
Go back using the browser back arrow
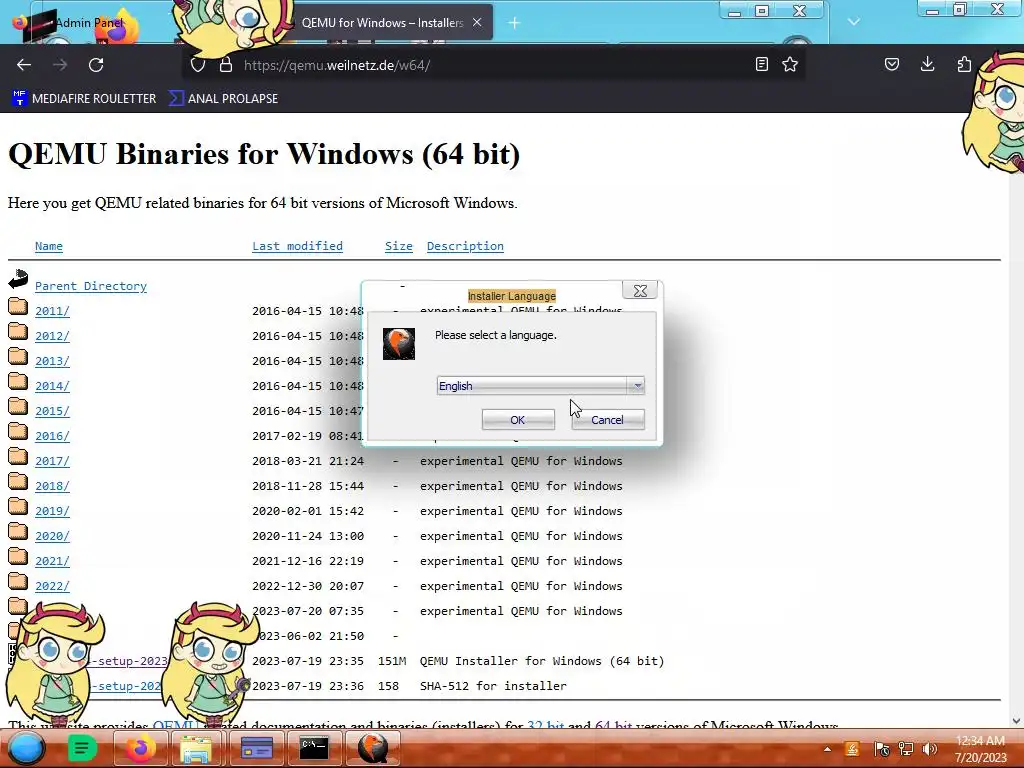coord(24,65)
